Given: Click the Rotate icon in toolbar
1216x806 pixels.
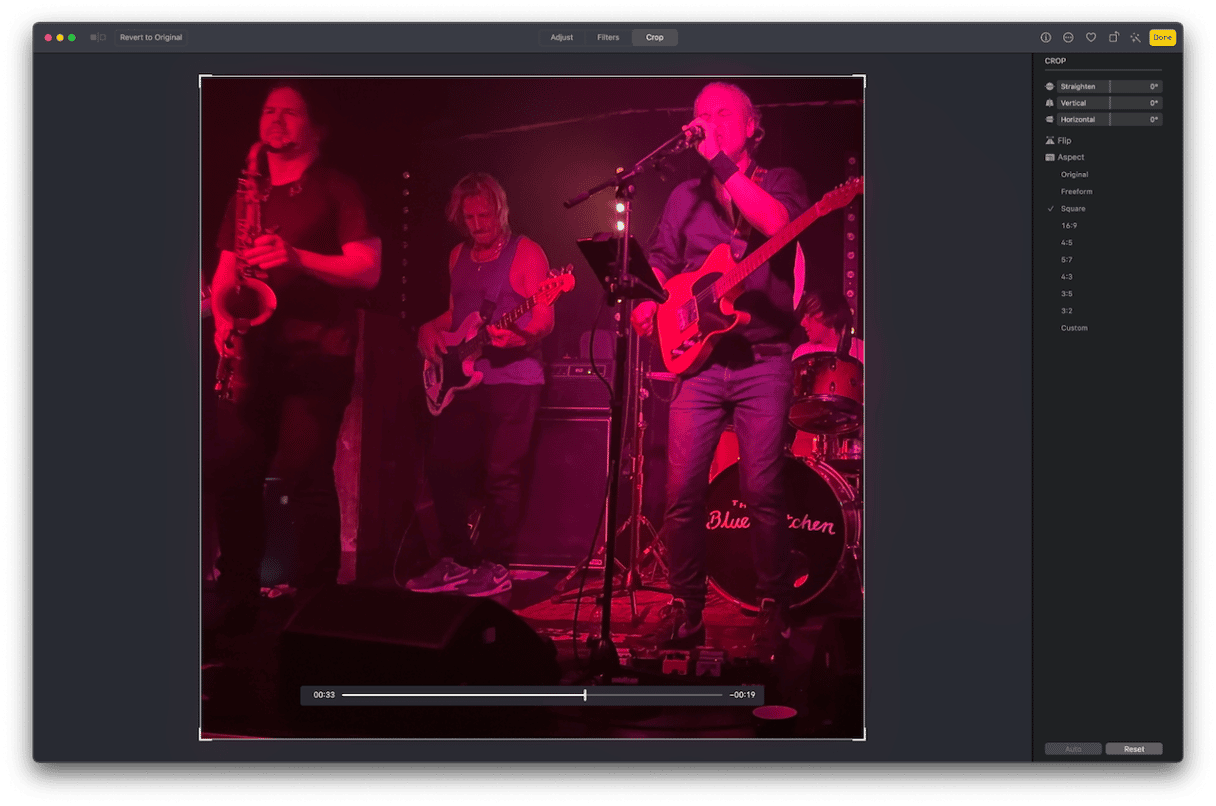Looking at the screenshot, I should coord(1113,37).
